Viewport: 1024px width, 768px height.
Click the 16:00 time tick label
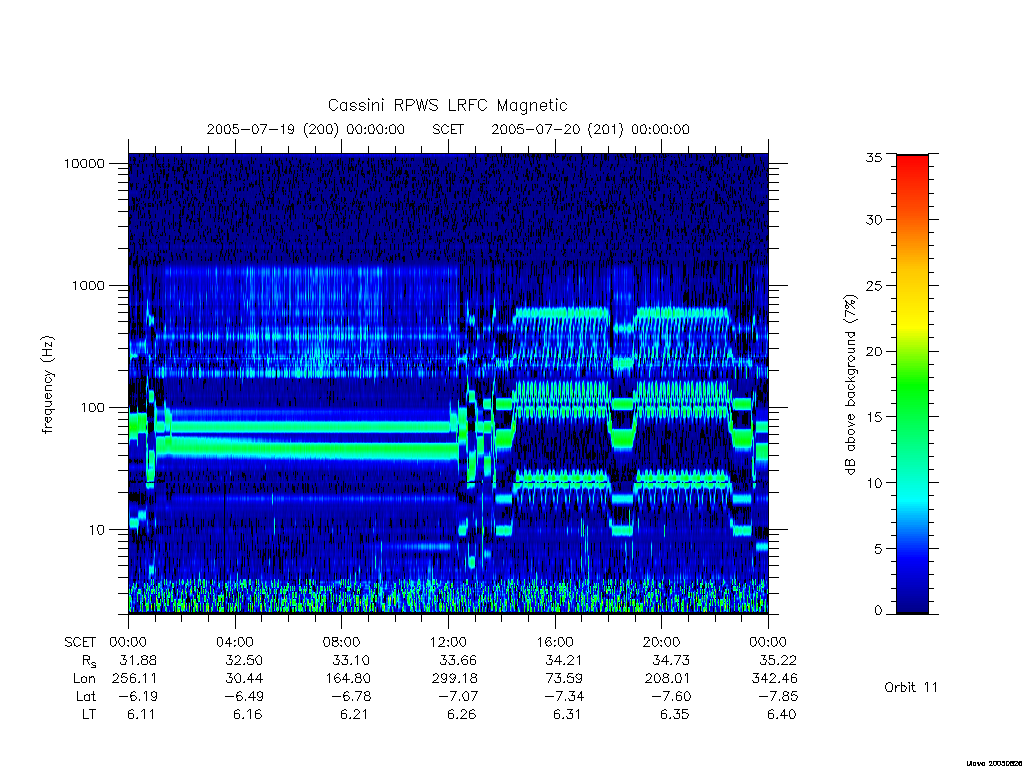[555, 642]
